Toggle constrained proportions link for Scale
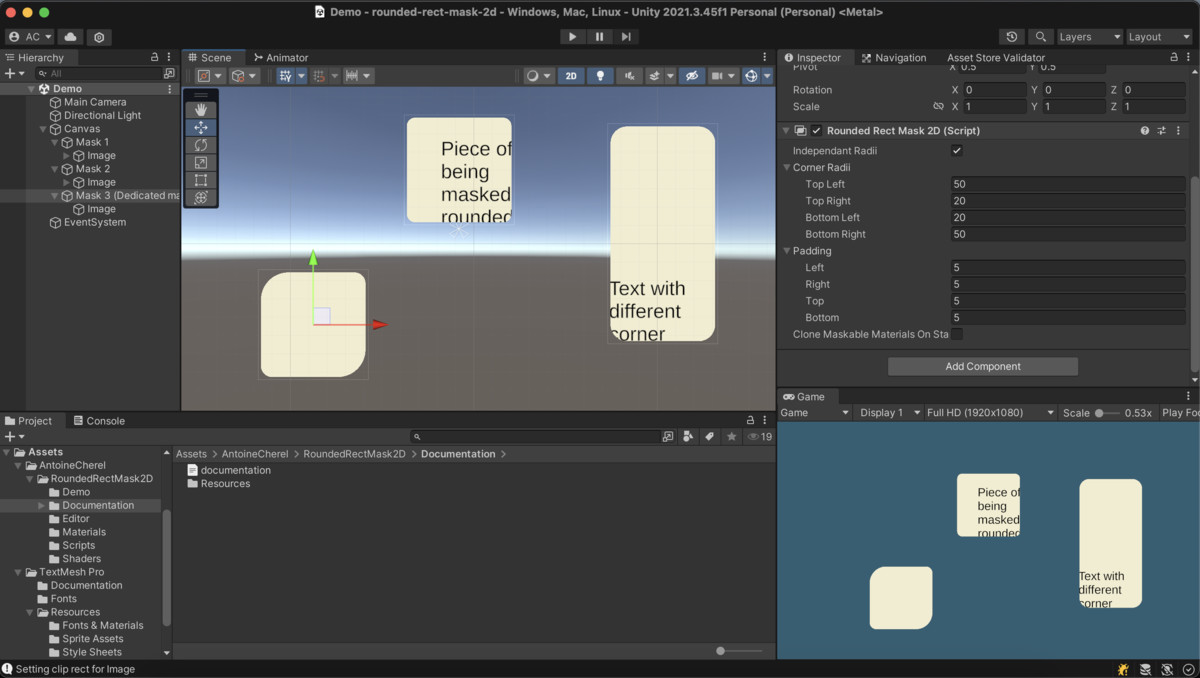1200x678 pixels. (938, 106)
